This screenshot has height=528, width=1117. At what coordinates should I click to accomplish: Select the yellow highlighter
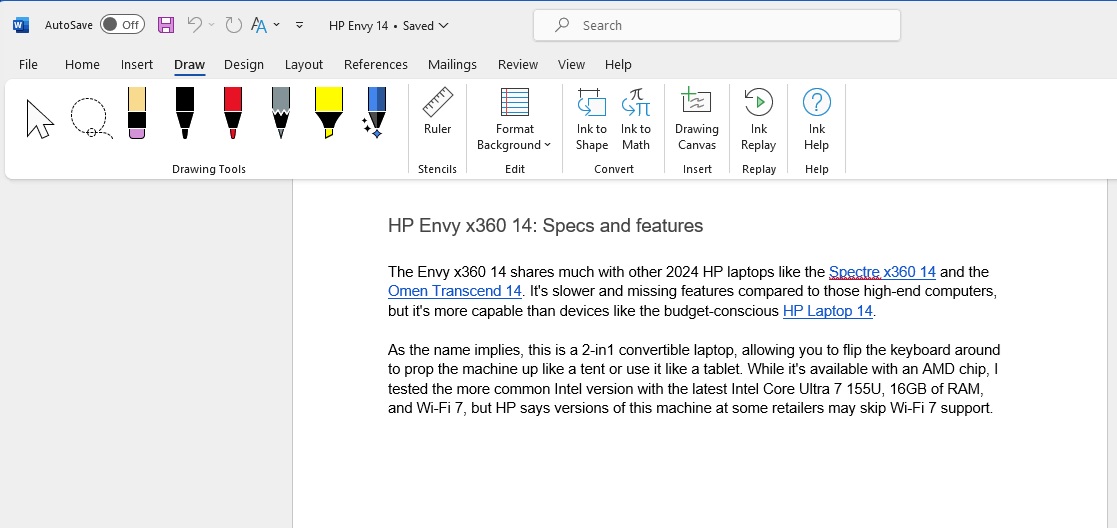[x=328, y=113]
